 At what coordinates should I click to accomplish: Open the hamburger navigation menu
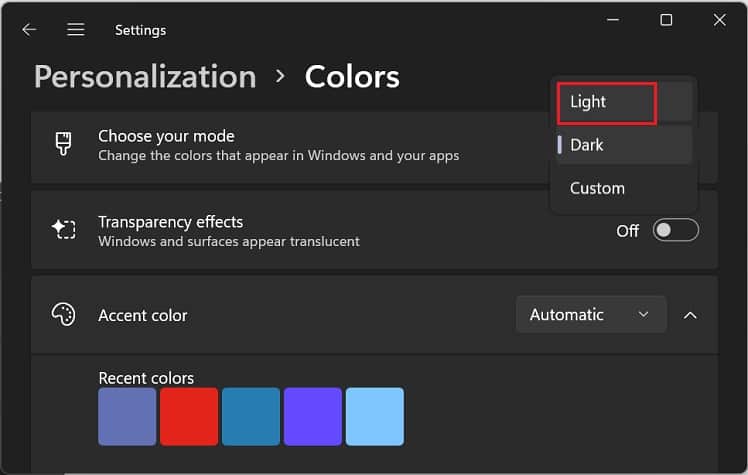coord(76,30)
